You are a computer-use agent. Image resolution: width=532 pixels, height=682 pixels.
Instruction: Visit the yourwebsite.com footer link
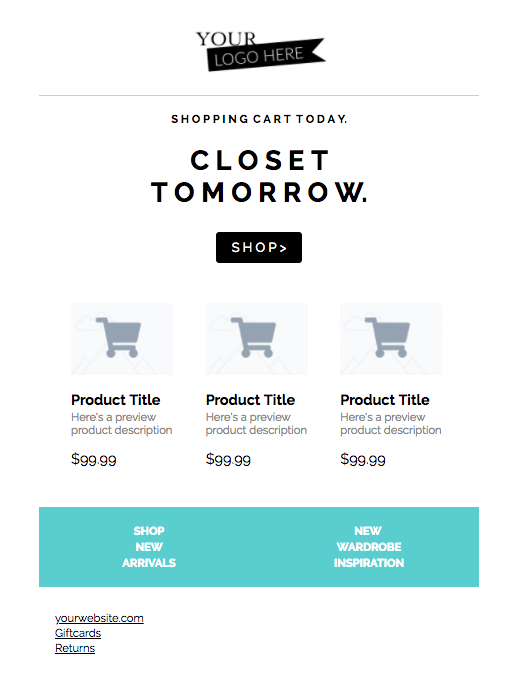click(99, 618)
